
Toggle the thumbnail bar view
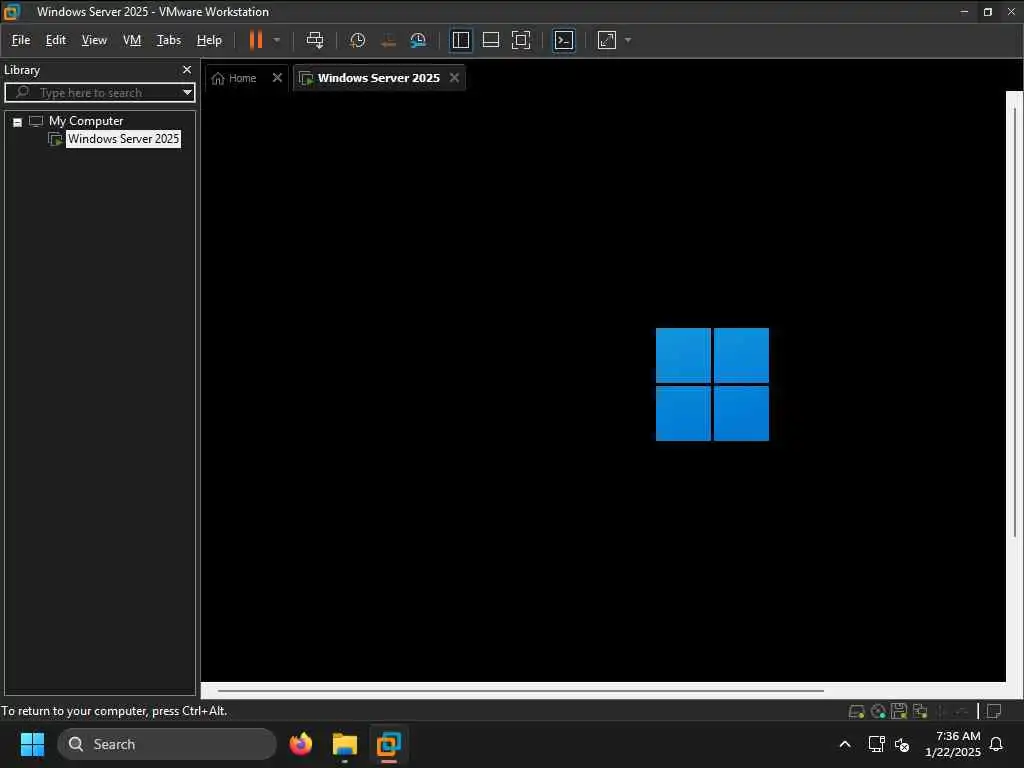pos(490,40)
